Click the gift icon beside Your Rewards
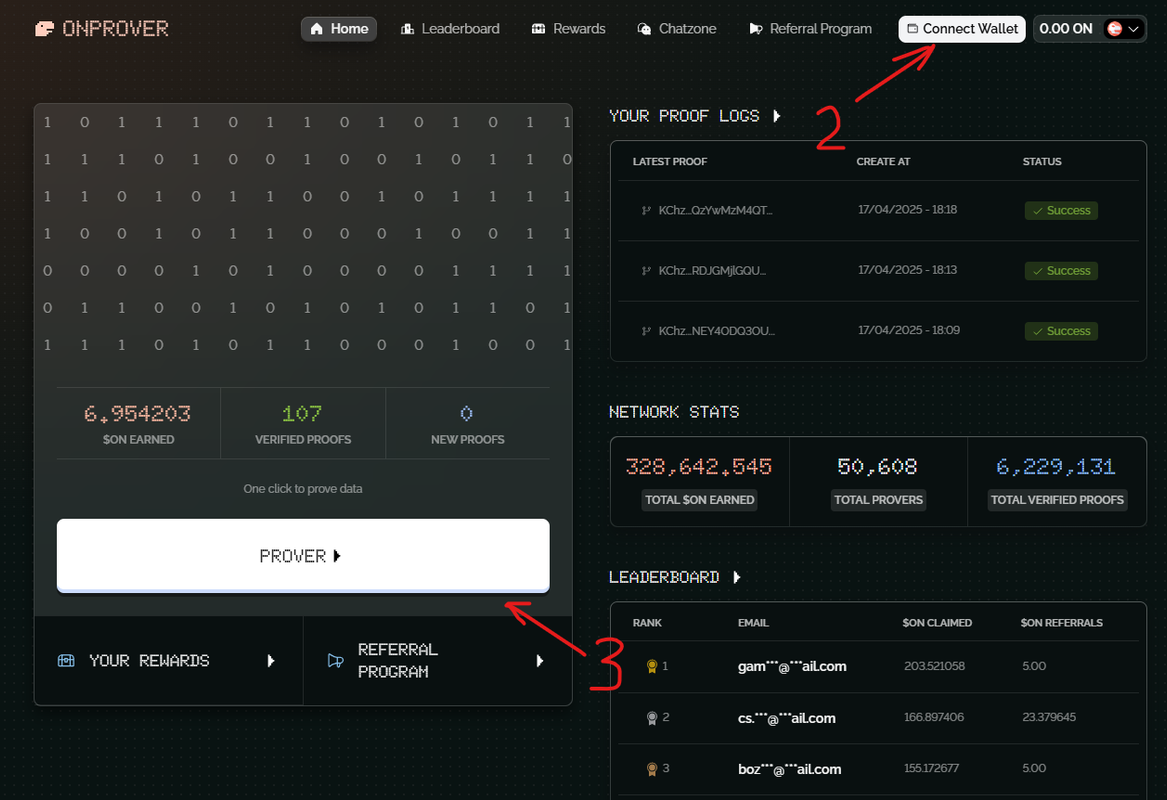Image resolution: width=1167 pixels, height=800 pixels. click(x=66, y=661)
